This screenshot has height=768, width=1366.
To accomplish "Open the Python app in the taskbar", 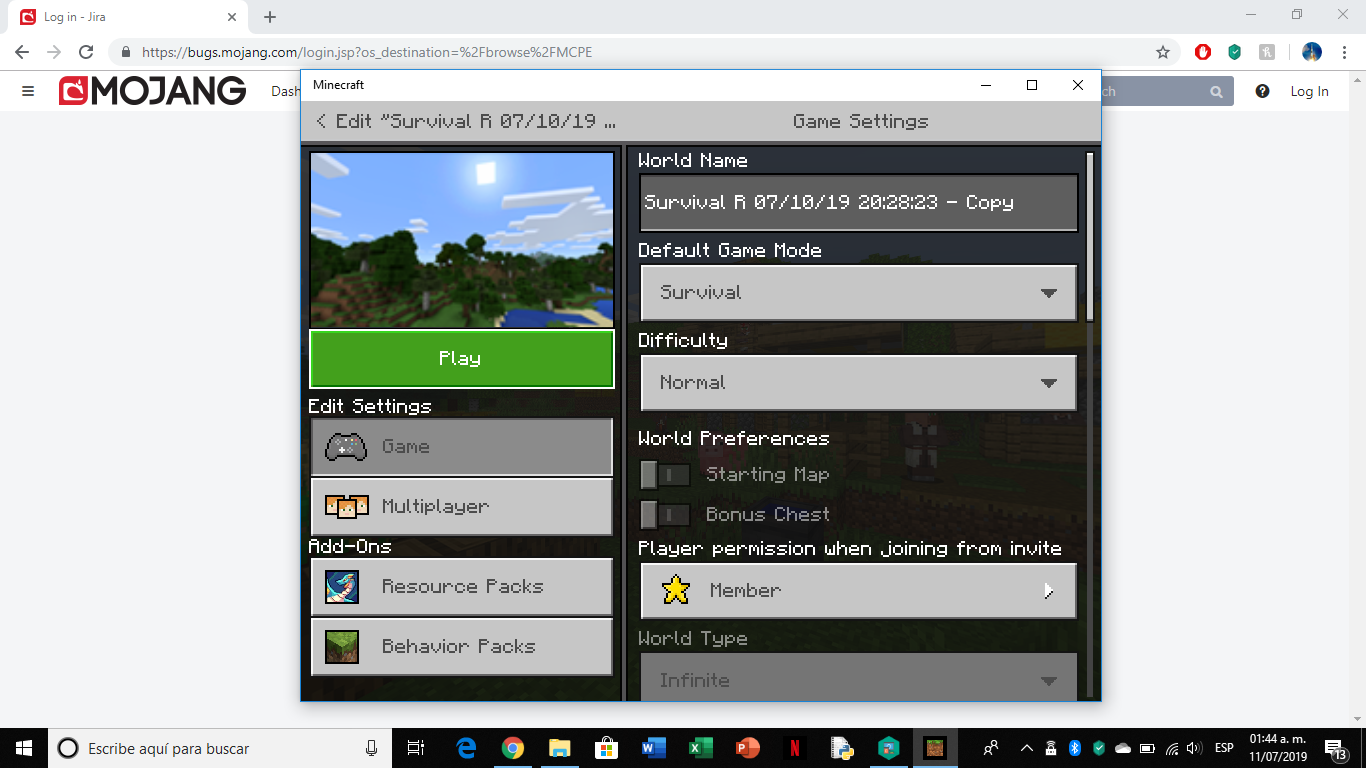I will [x=841, y=748].
